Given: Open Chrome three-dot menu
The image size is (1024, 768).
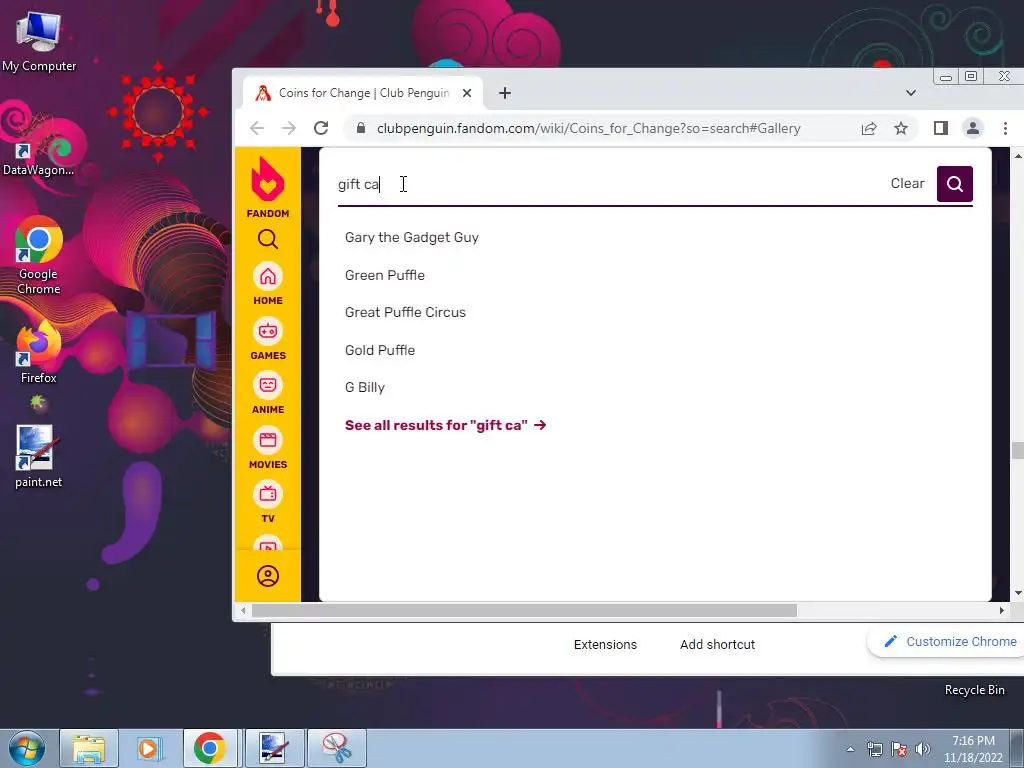Looking at the screenshot, I should click(x=1005, y=128).
